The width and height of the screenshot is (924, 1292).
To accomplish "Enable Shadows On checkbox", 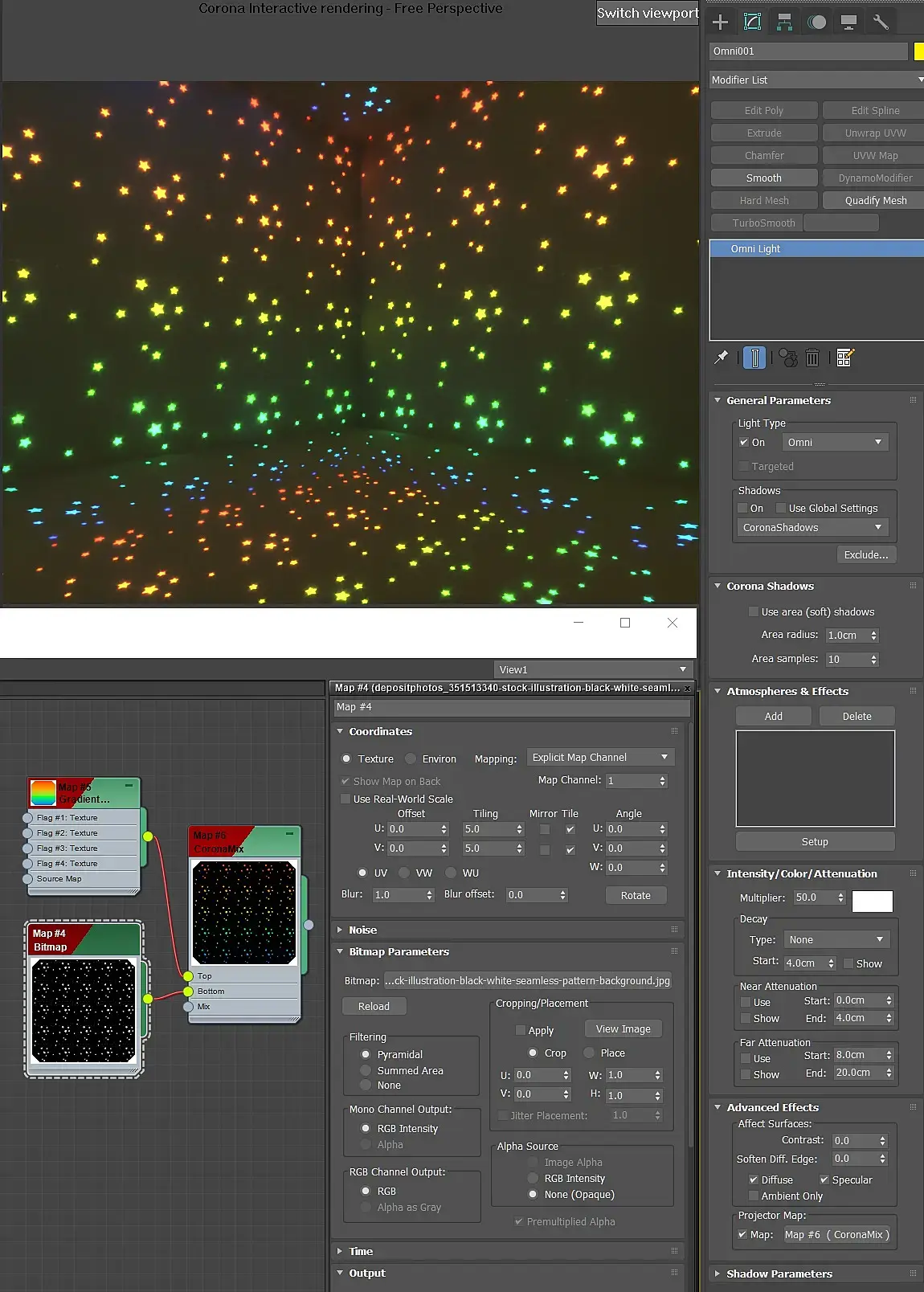I will [743, 508].
